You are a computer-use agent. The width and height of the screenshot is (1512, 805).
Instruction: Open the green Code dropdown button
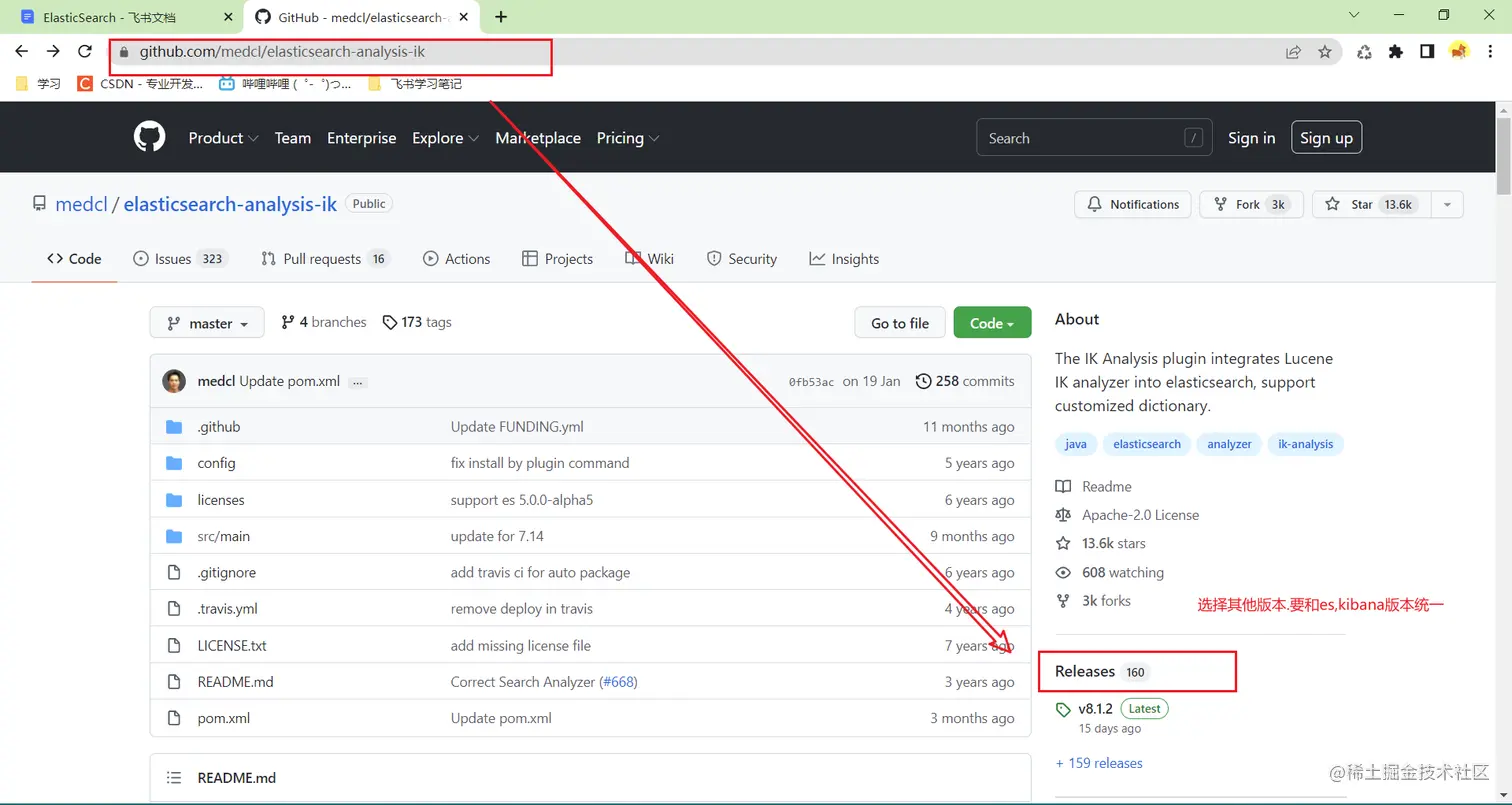click(x=992, y=323)
